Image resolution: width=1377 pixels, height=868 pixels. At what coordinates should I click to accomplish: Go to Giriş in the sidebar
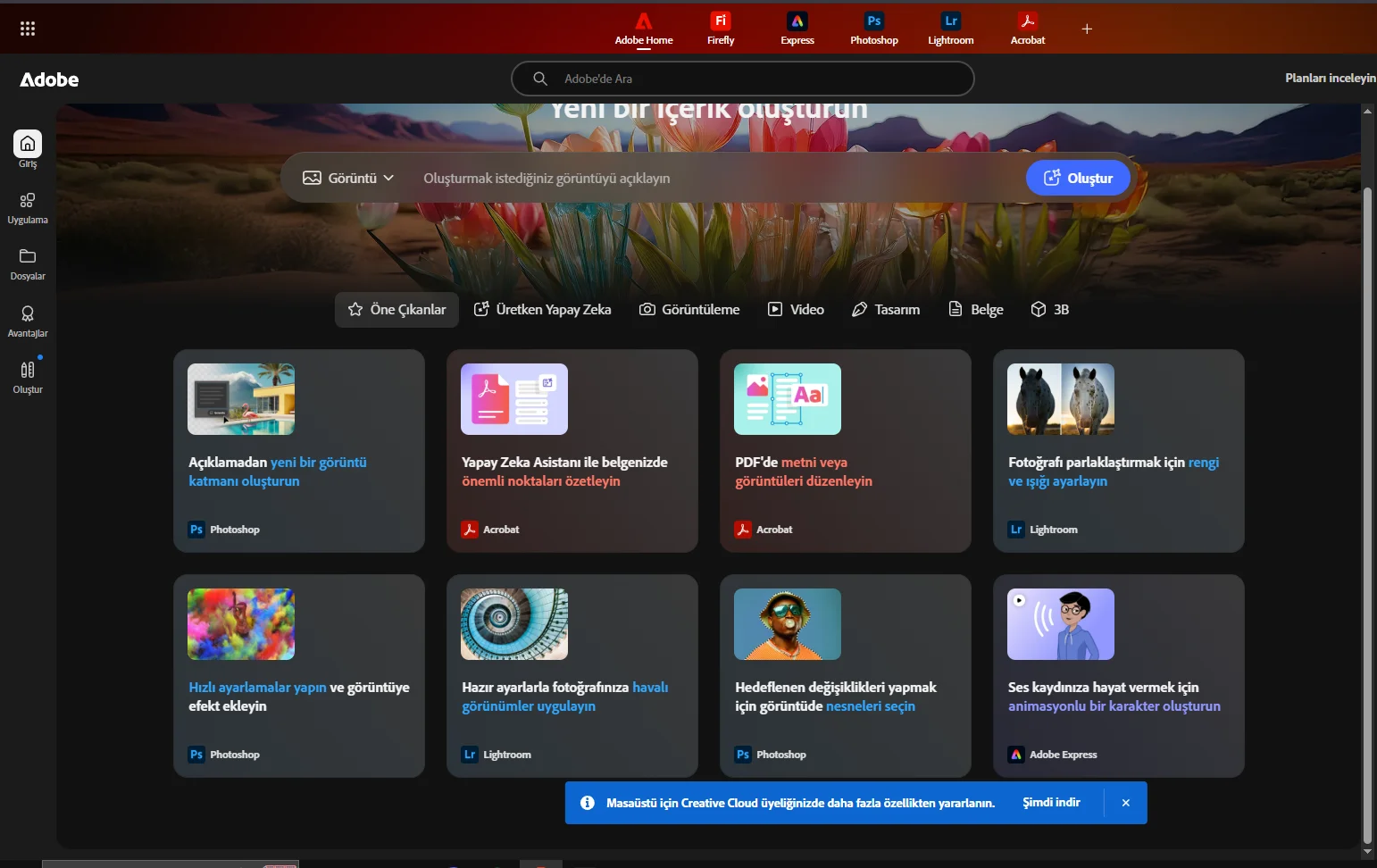(x=28, y=149)
